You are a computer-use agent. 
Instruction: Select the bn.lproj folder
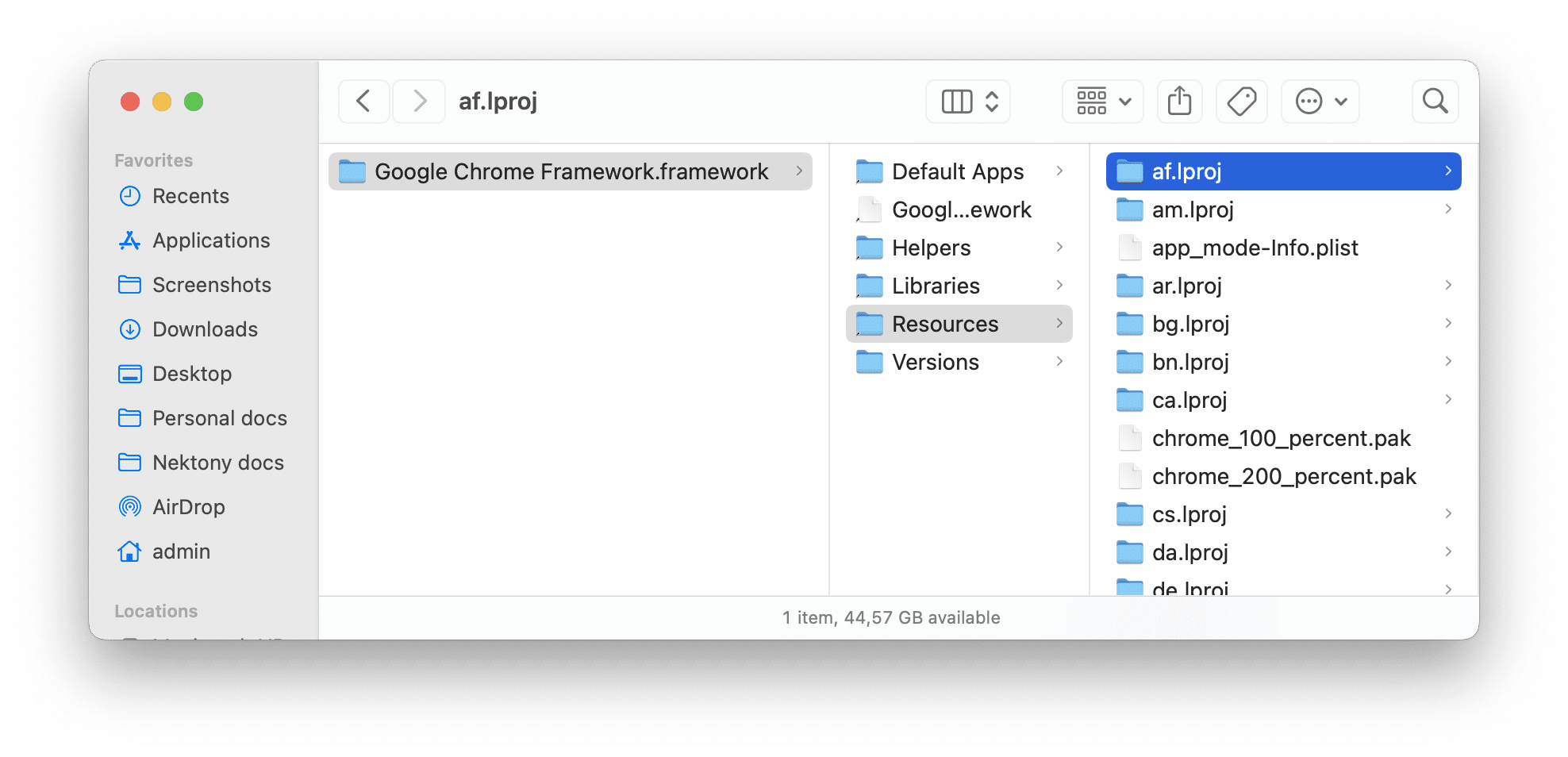[1284, 362]
